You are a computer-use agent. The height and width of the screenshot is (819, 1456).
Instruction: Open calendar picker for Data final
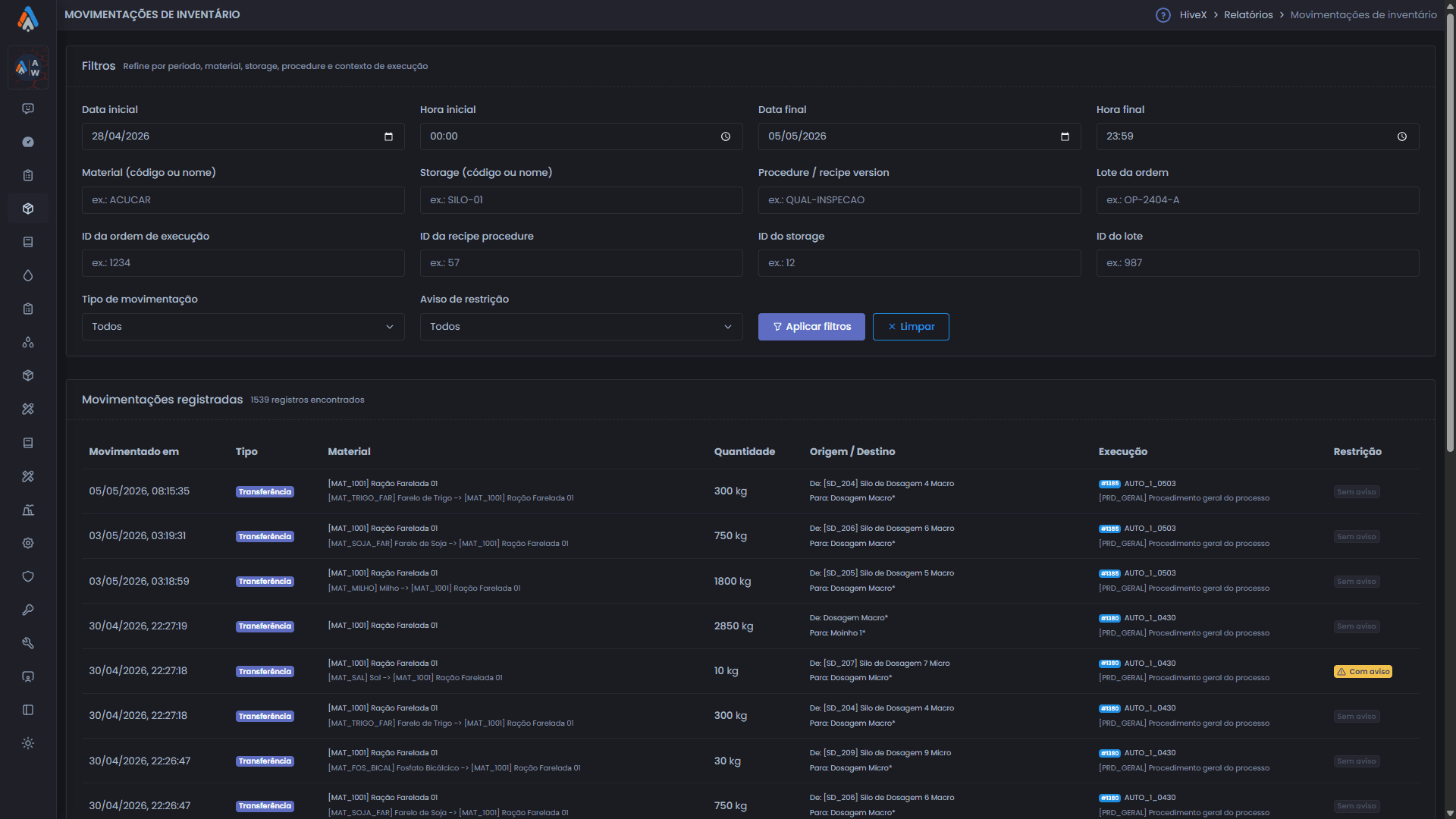1065,136
